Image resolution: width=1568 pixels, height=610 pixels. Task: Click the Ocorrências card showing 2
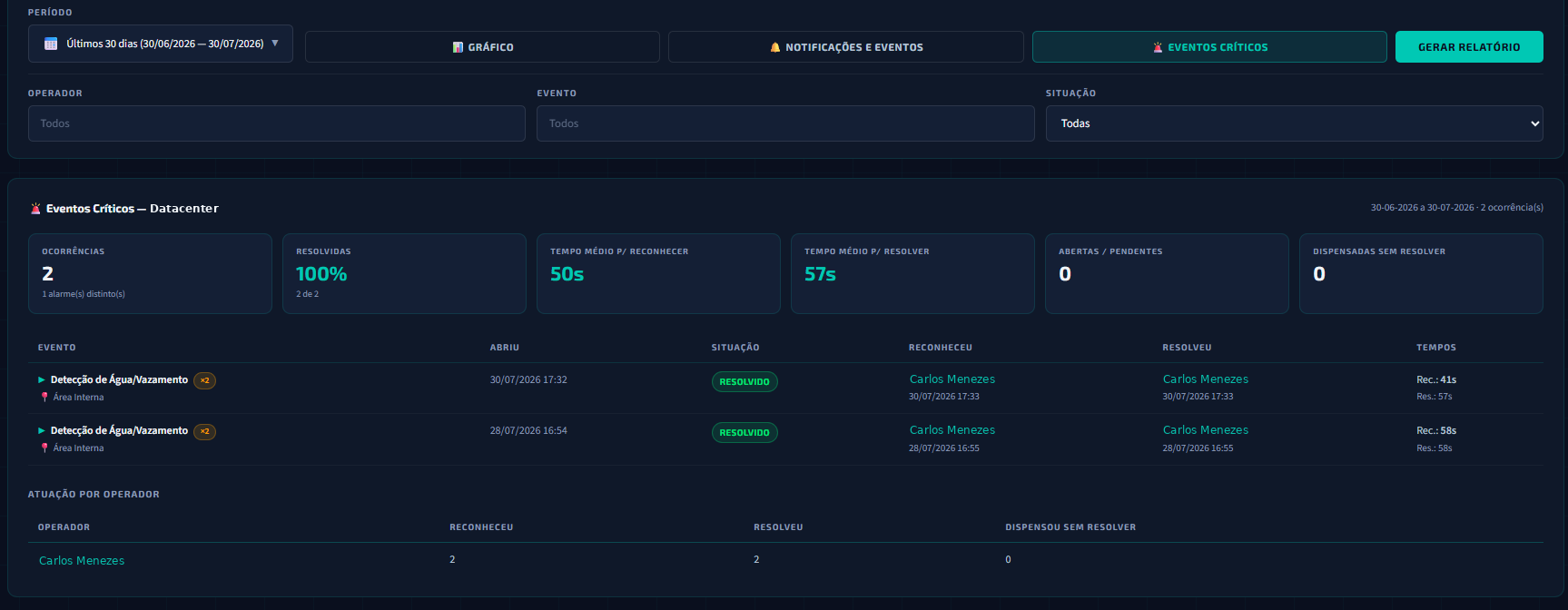click(x=150, y=274)
